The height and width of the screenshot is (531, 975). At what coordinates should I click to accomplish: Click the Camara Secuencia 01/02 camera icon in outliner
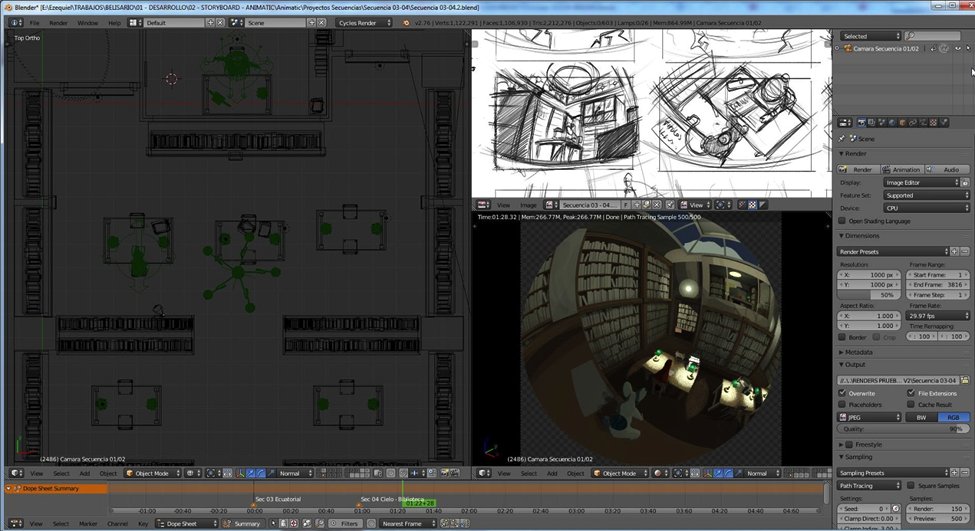coord(847,48)
